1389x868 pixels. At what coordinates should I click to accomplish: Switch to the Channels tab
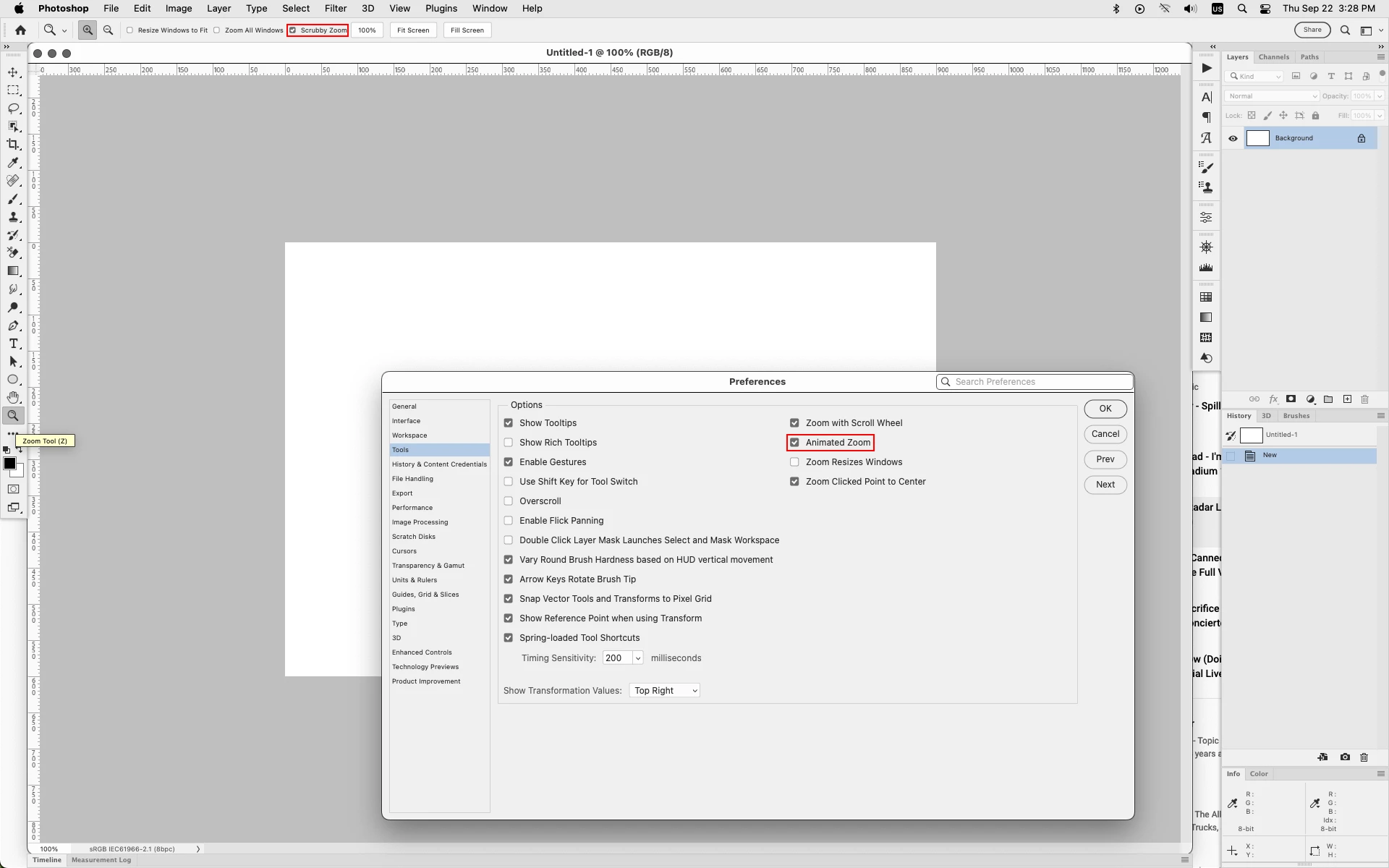(x=1273, y=57)
